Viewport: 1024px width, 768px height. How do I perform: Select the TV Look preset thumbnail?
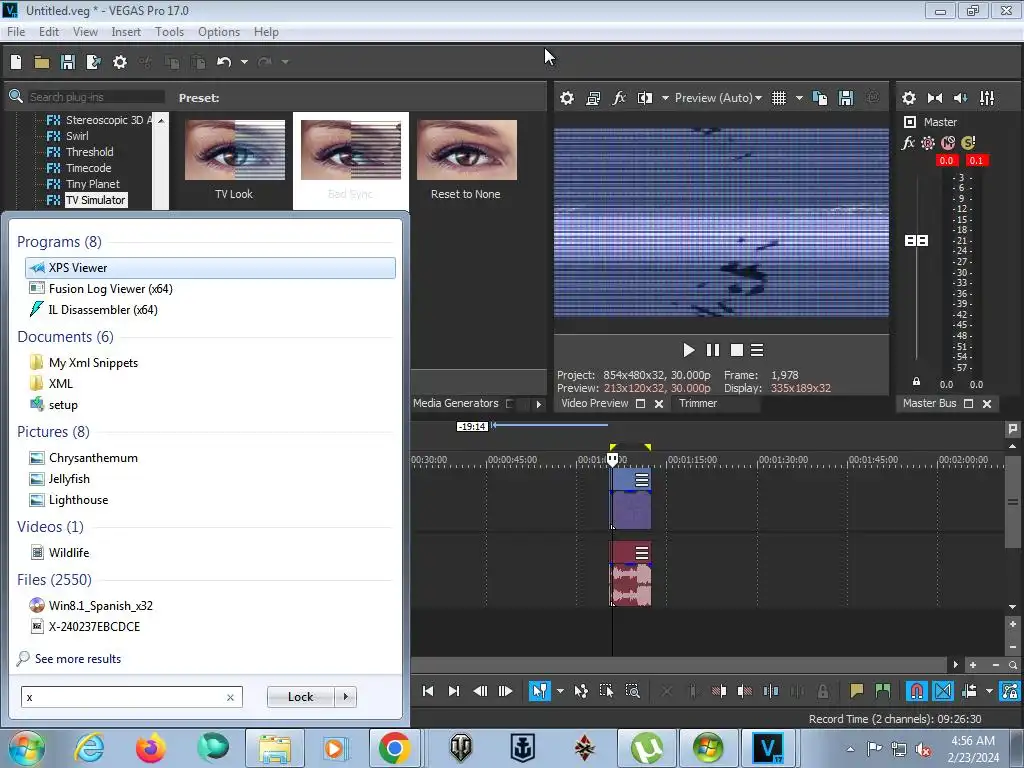point(234,150)
